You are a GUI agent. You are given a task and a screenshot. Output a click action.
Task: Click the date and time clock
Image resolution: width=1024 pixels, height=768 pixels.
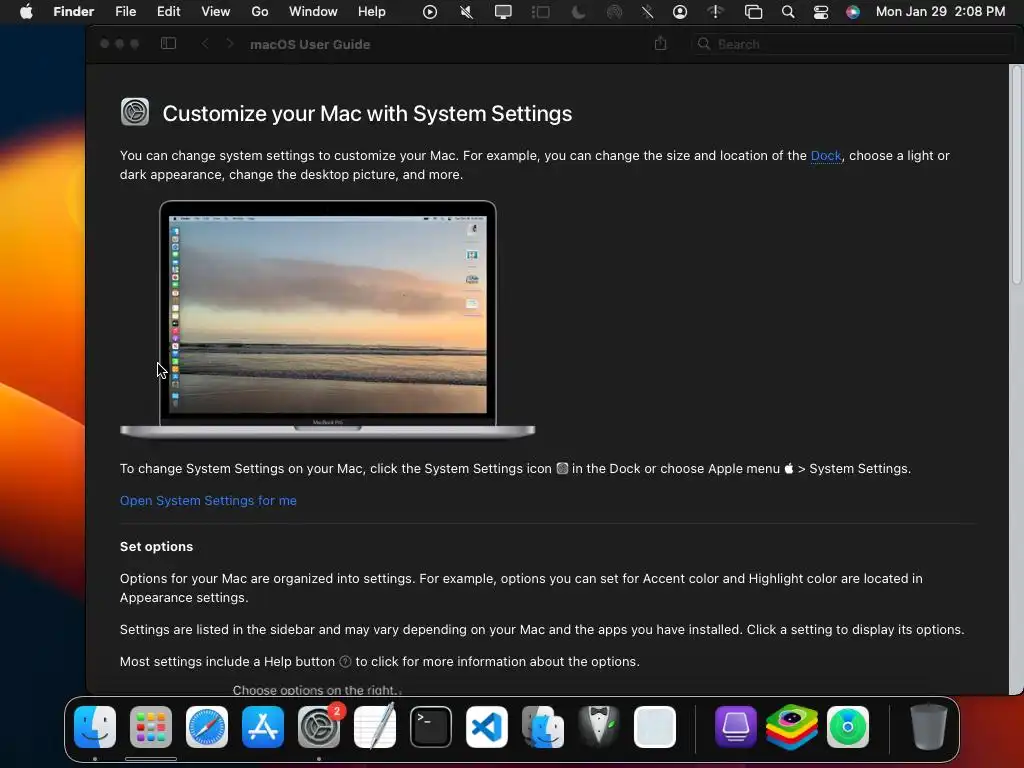(x=940, y=11)
